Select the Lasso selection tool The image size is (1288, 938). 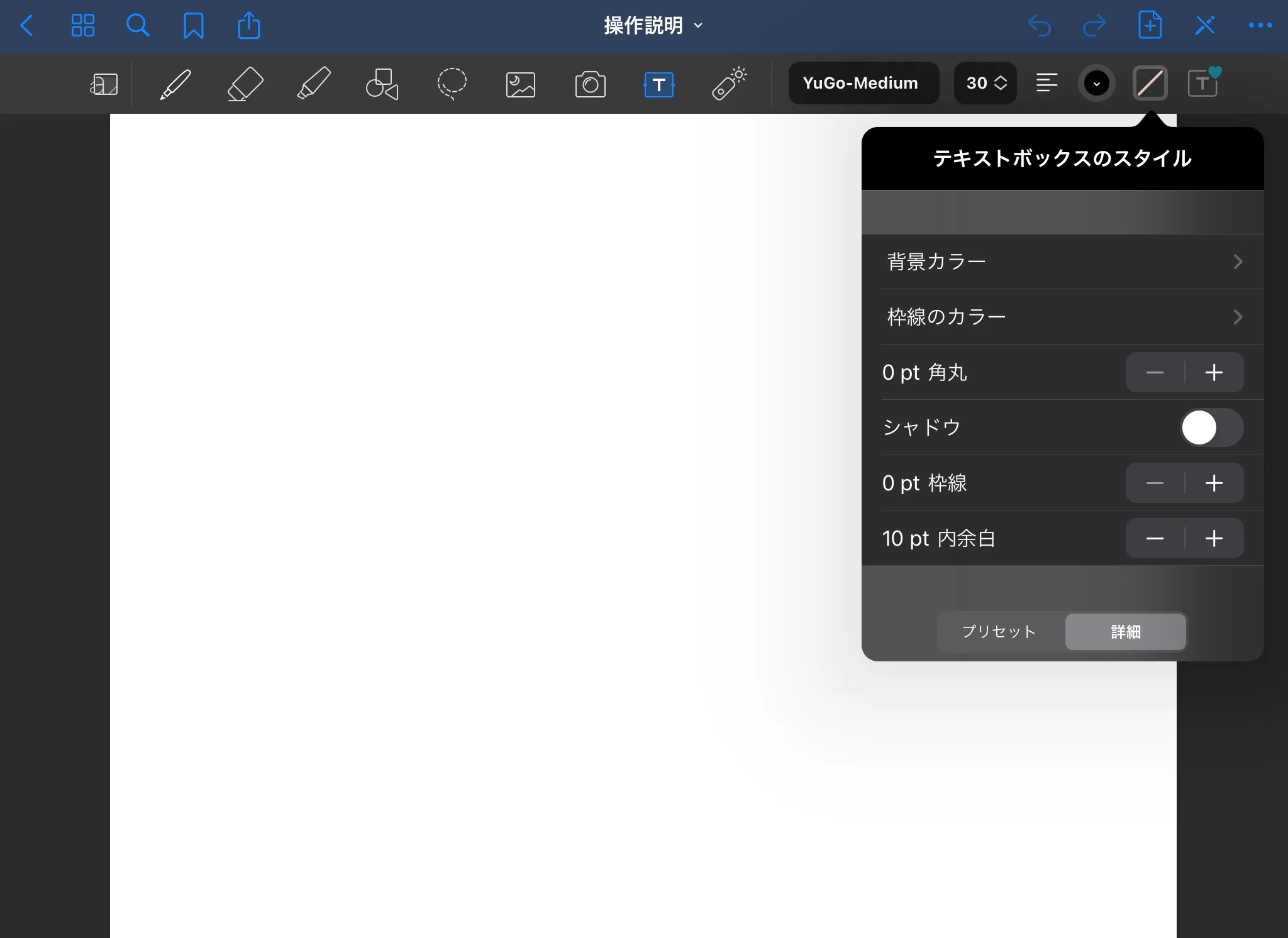click(x=452, y=84)
